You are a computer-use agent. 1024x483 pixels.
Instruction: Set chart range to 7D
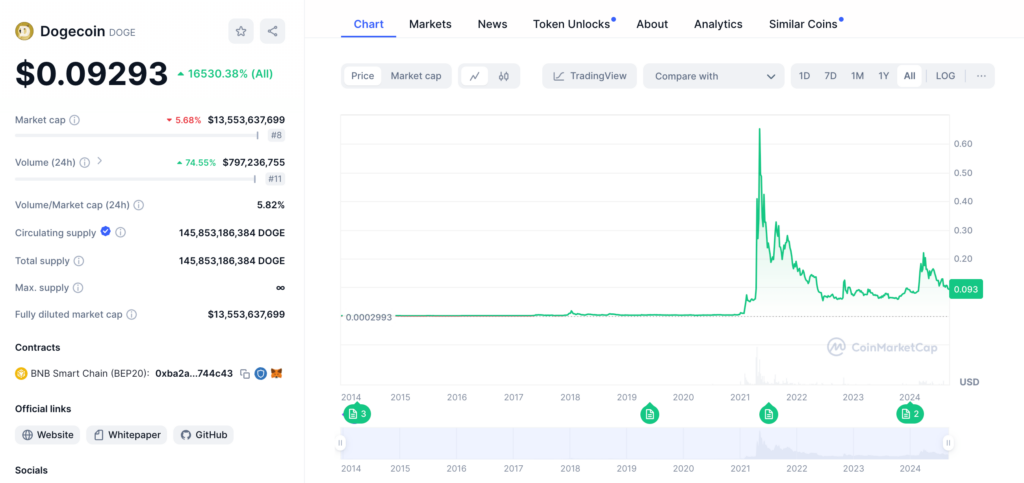click(x=830, y=76)
